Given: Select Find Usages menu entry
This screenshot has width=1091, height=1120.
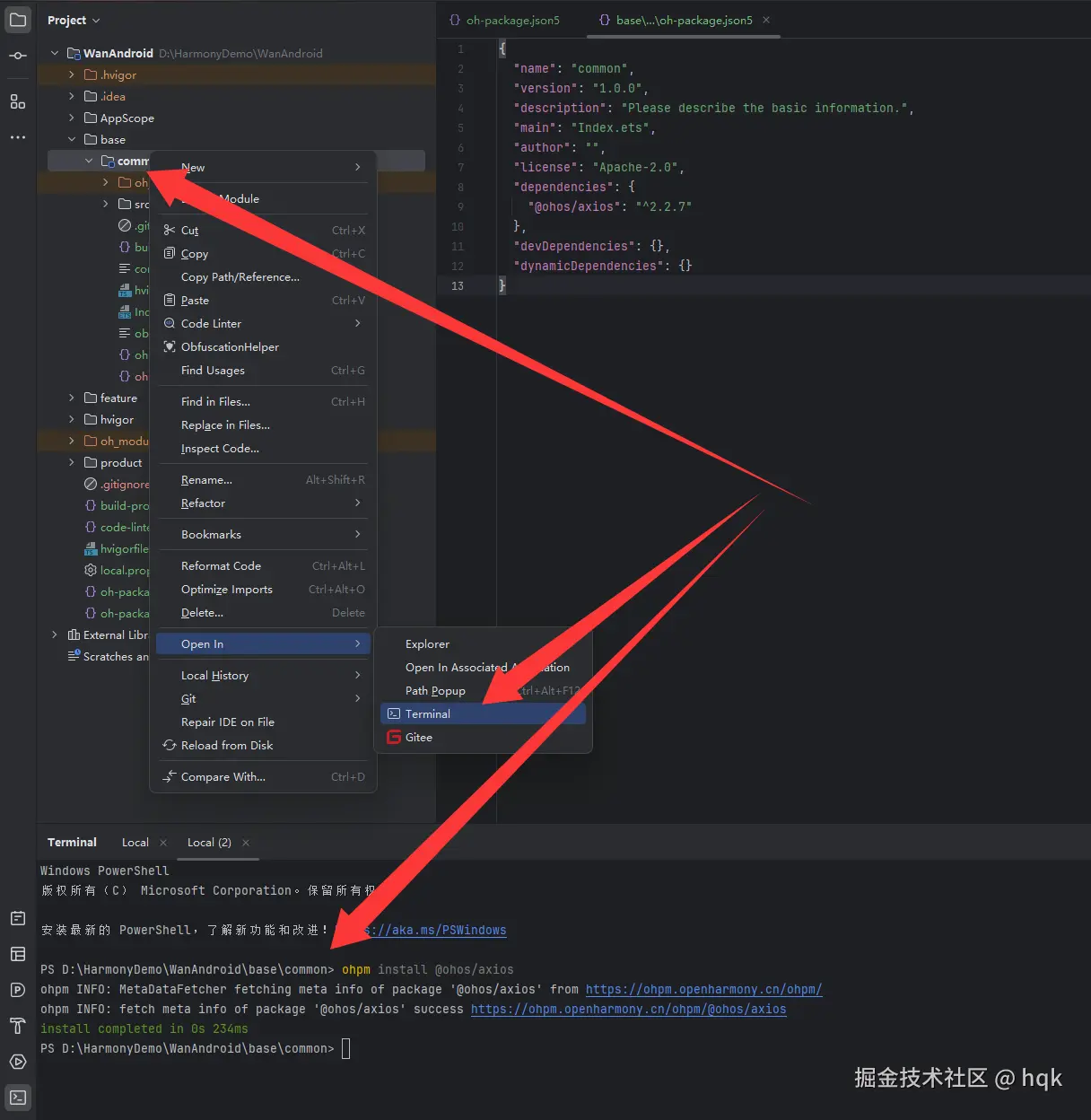Looking at the screenshot, I should (x=263, y=371).
